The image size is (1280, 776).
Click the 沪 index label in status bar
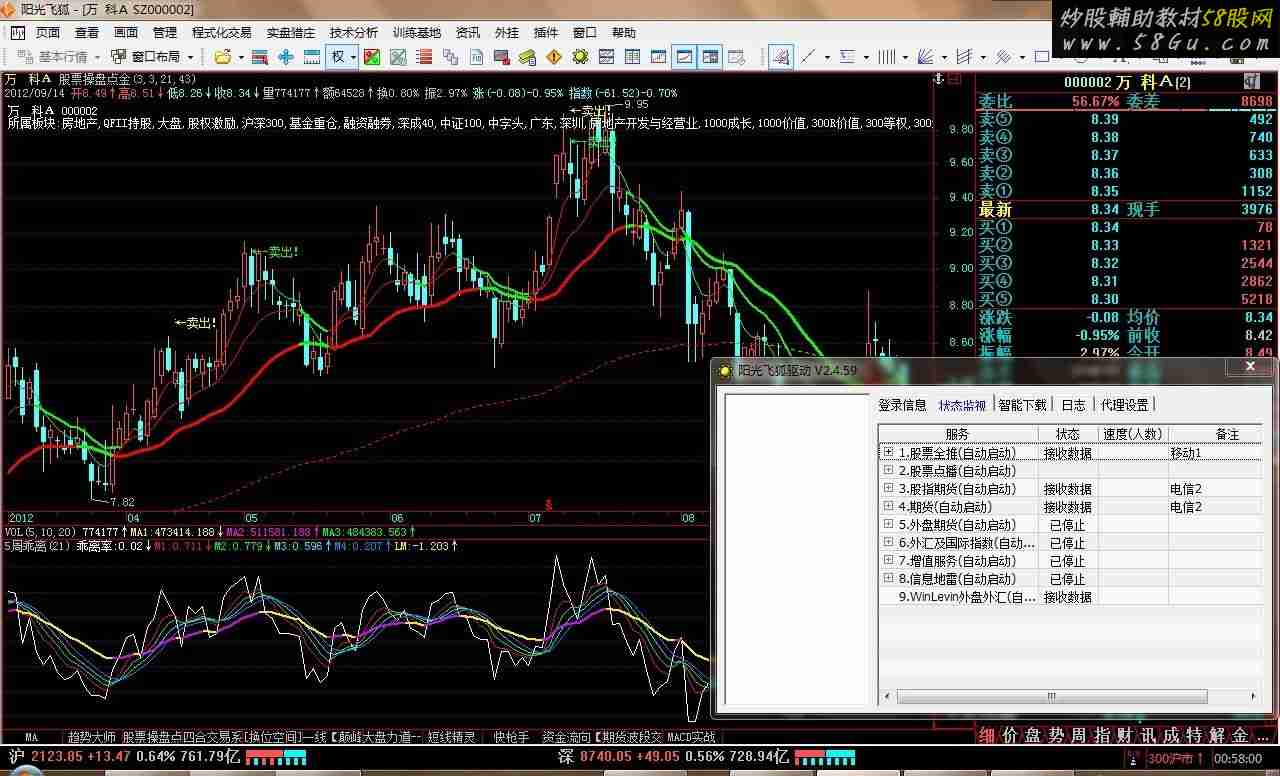(x=16, y=757)
